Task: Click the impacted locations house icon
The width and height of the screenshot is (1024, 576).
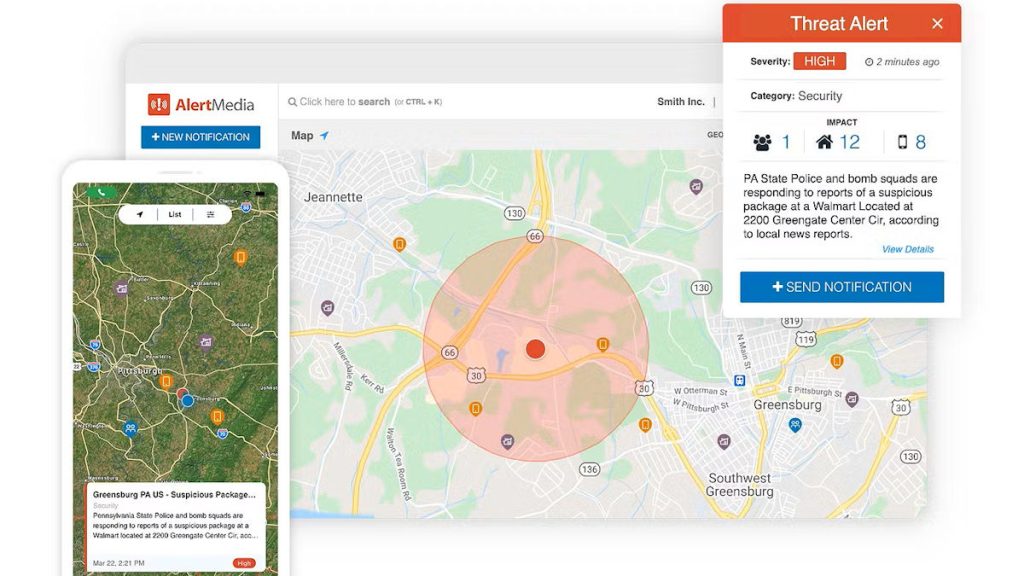Action: [824, 142]
